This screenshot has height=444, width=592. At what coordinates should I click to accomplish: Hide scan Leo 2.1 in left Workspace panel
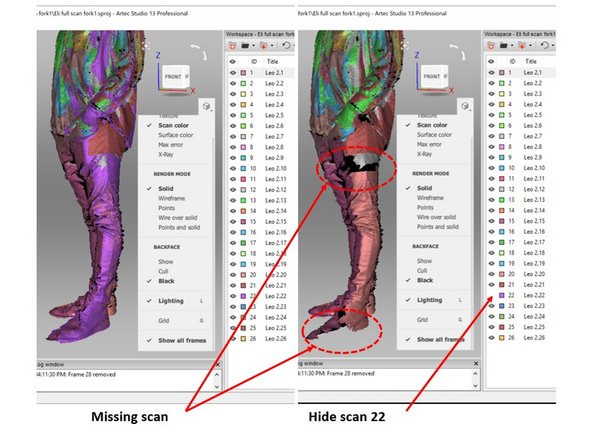tap(233, 72)
